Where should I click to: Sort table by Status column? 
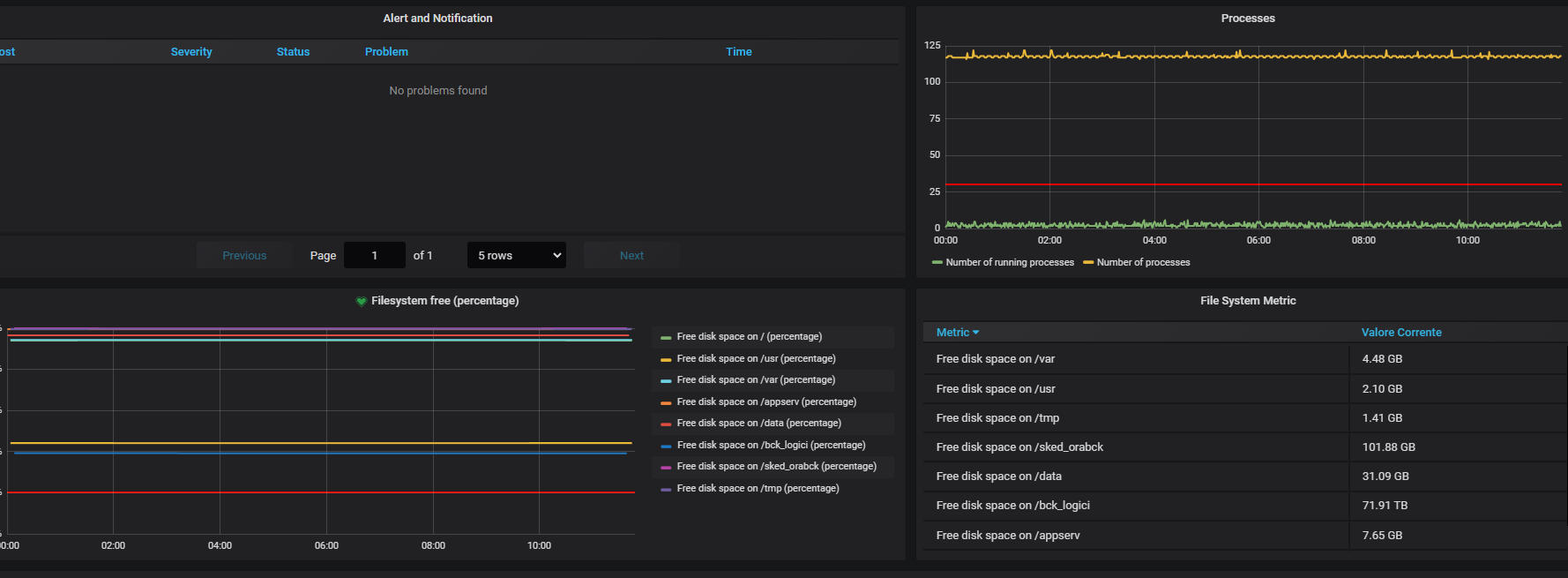pos(293,52)
